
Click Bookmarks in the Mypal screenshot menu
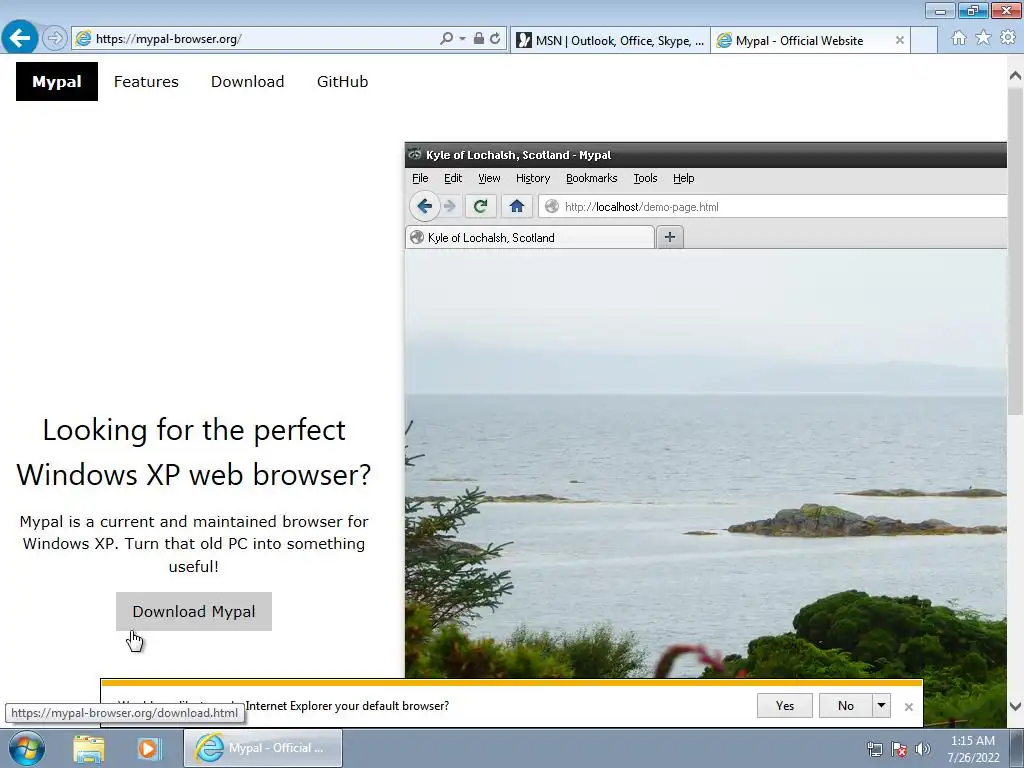point(592,178)
